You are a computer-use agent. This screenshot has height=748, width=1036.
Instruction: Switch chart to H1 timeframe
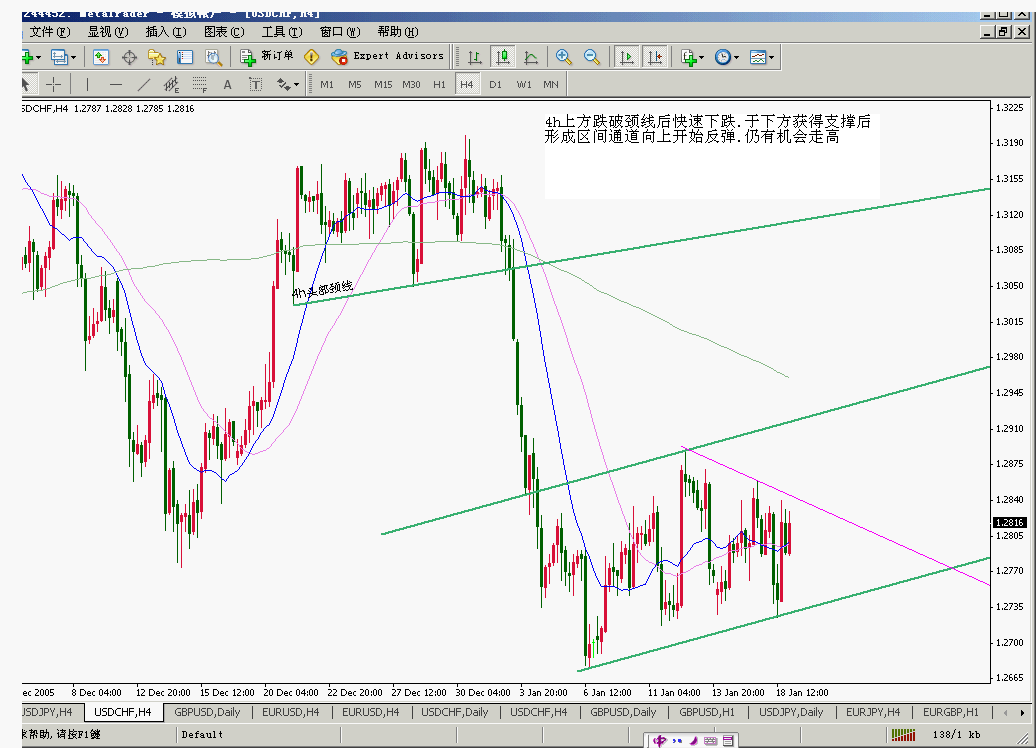coord(439,85)
